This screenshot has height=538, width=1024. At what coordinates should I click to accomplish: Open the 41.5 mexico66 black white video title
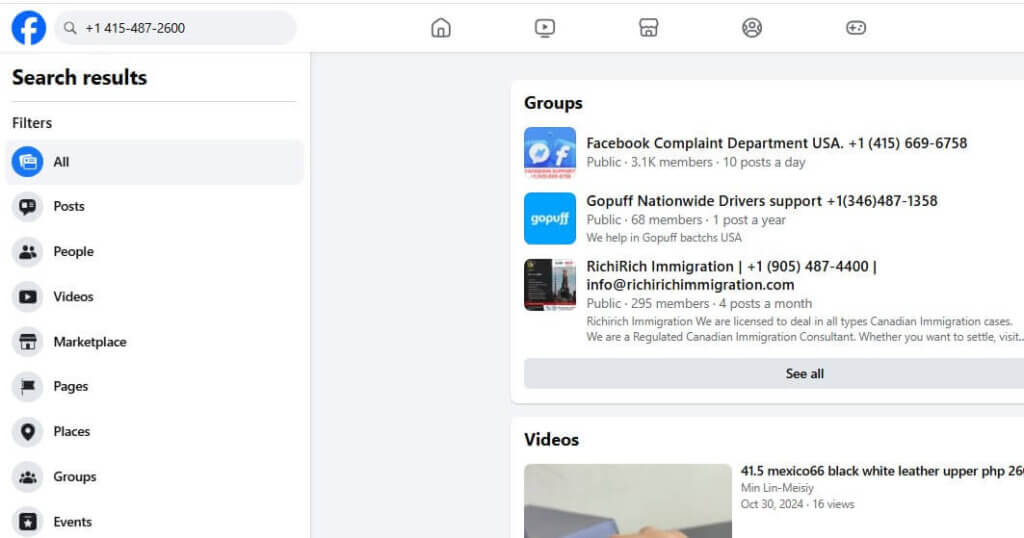[x=882, y=471]
